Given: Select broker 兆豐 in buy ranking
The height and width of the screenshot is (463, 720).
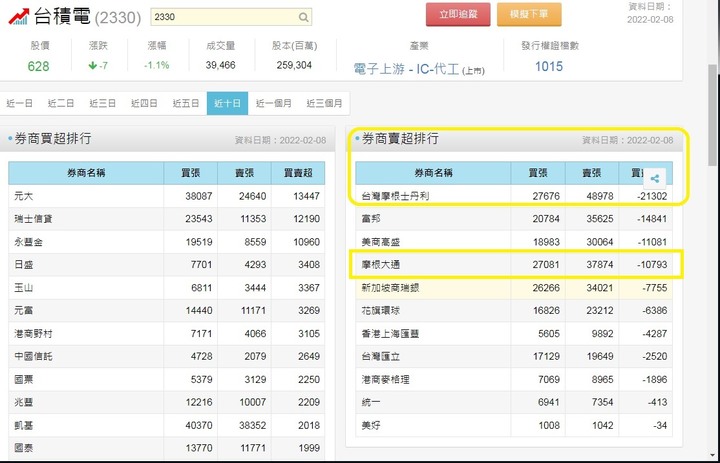Looking at the screenshot, I should click(x=23, y=402).
